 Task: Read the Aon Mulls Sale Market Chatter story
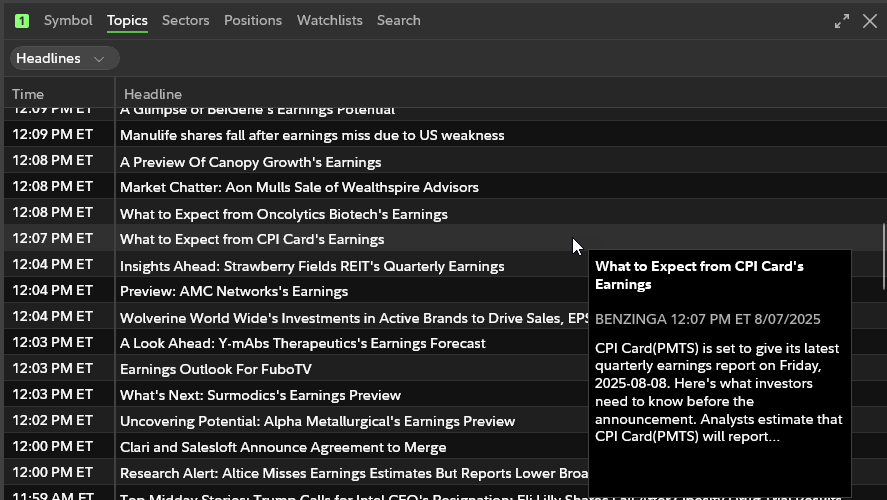pos(299,187)
